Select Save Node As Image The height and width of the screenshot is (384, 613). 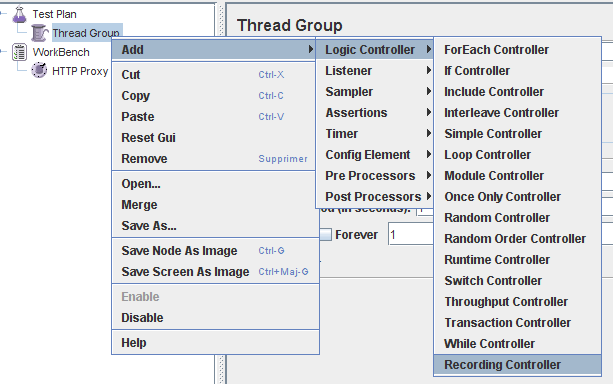[215, 251]
